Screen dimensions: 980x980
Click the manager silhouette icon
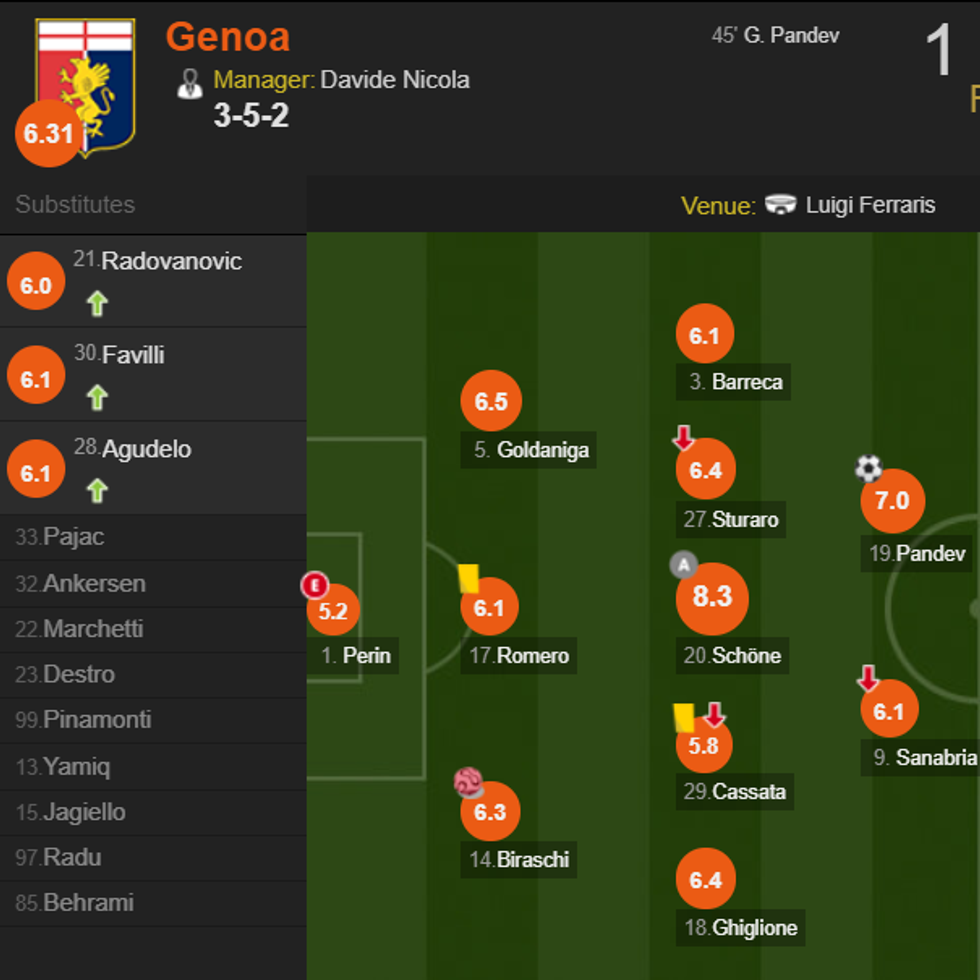click(x=190, y=80)
